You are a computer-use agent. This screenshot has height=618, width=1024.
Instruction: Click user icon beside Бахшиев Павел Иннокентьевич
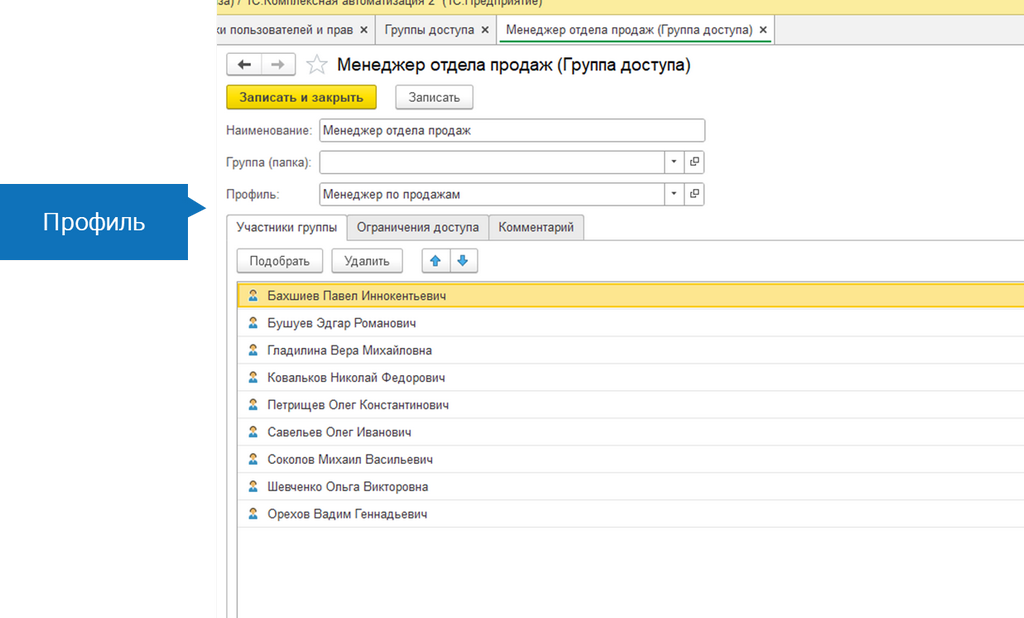click(x=253, y=295)
